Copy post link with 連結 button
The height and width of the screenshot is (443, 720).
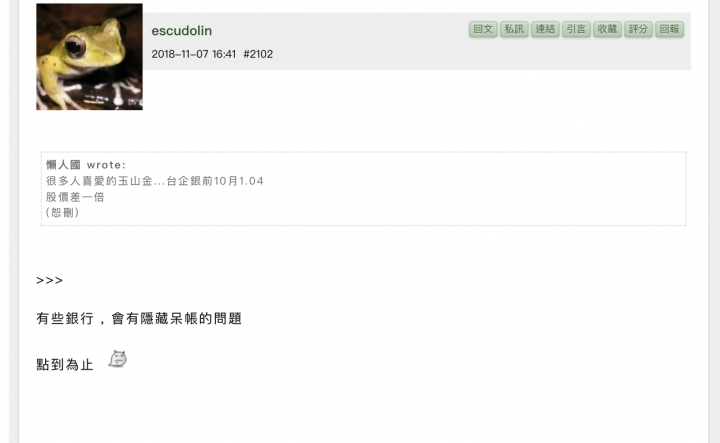click(x=545, y=29)
